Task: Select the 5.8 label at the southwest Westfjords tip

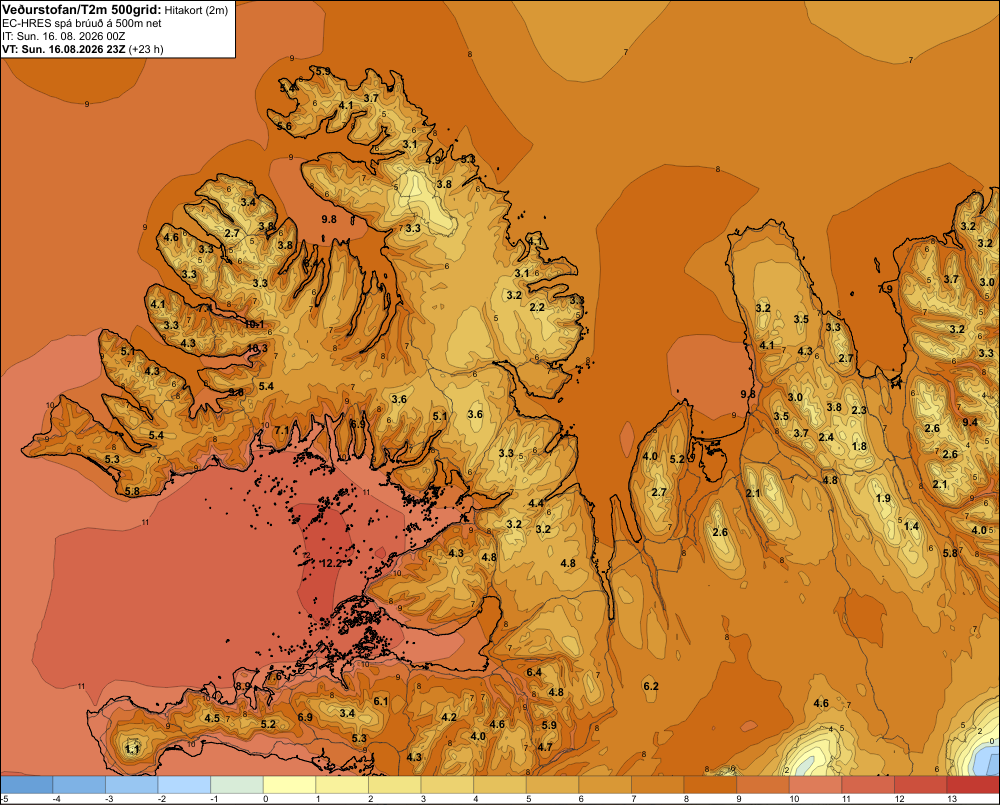Action: point(132,491)
